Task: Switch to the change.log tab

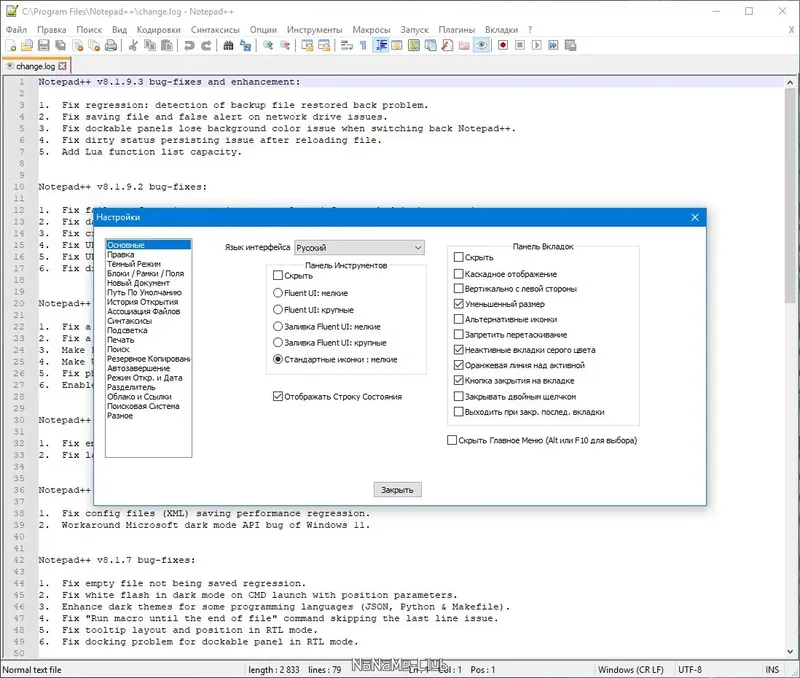Action: point(36,65)
